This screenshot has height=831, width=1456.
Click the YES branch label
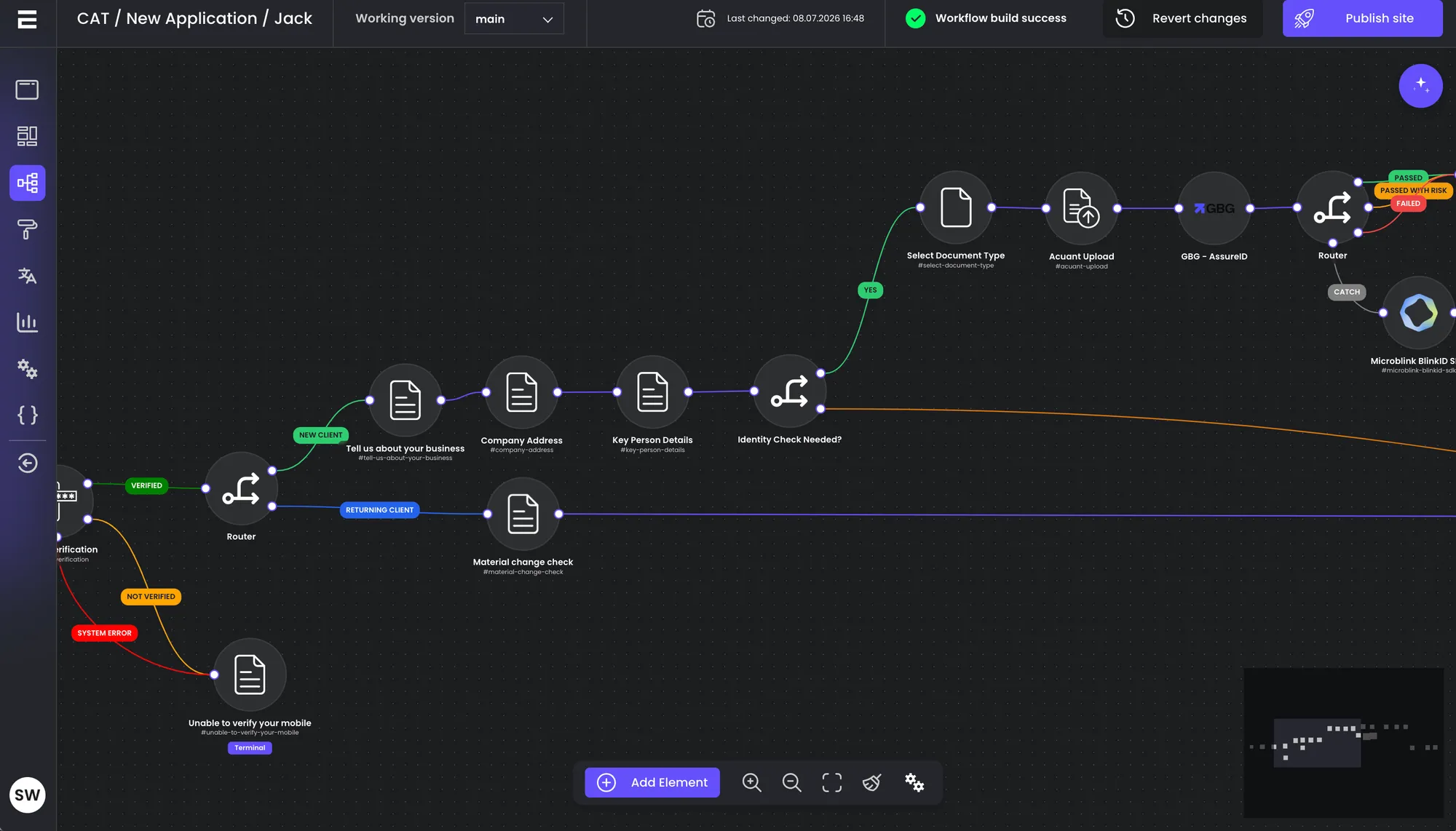[870, 290]
